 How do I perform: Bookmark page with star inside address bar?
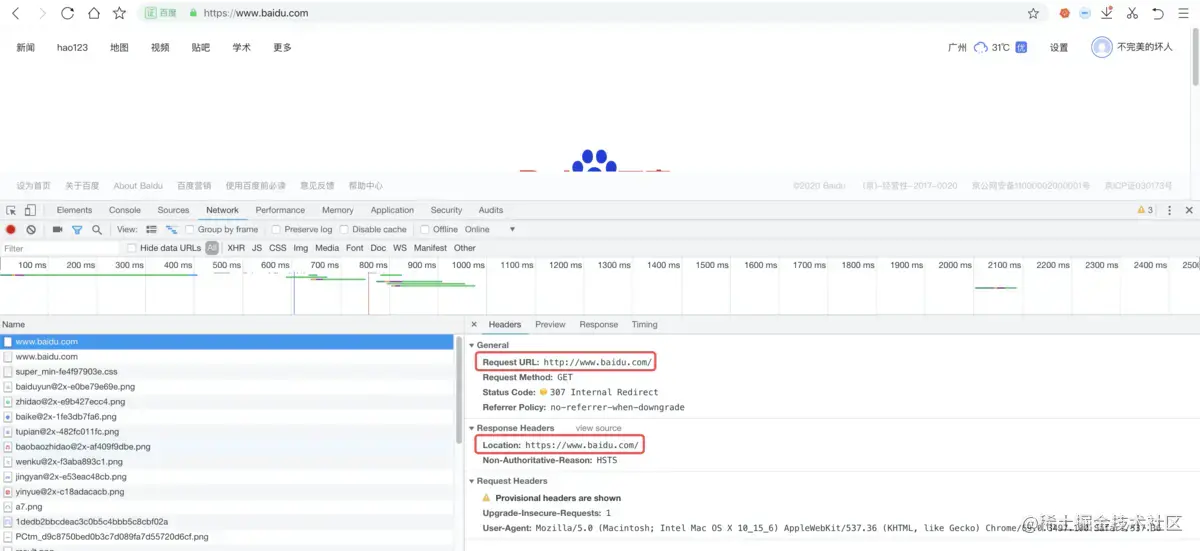1033,13
